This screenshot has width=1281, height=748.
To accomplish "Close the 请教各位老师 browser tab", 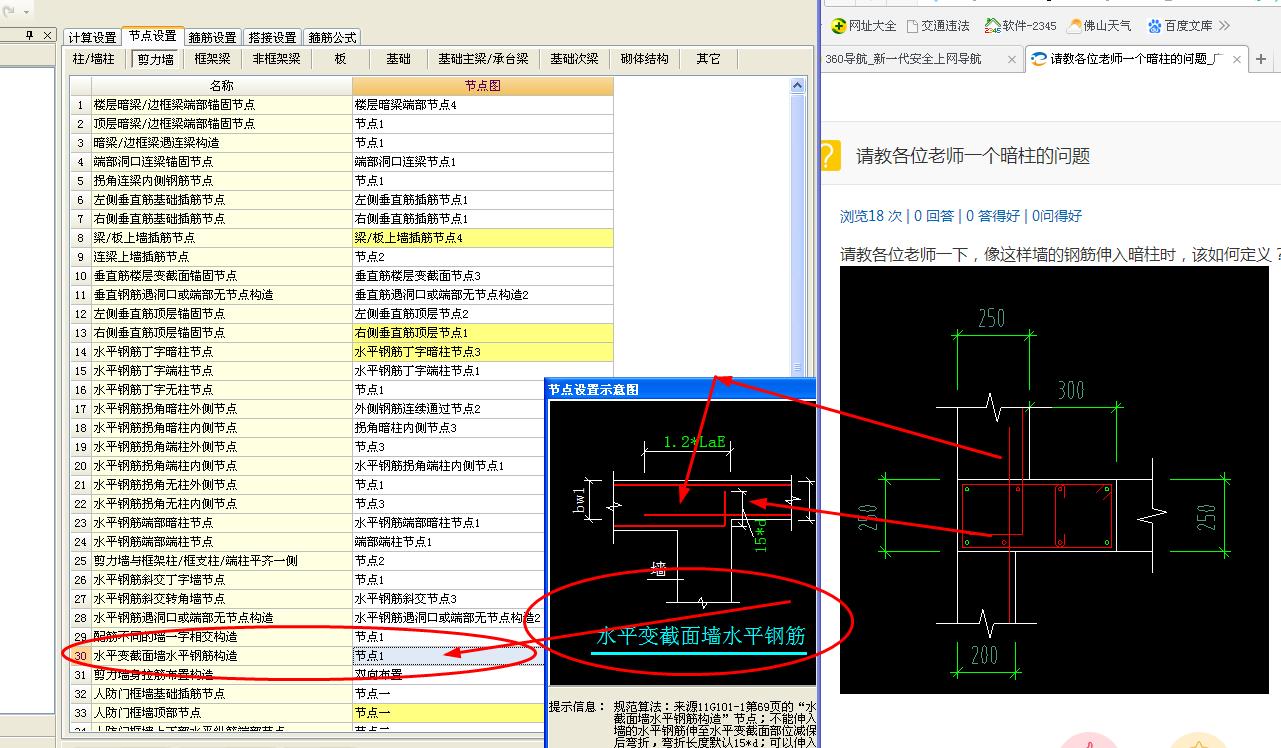I will tap(1237, 59).
